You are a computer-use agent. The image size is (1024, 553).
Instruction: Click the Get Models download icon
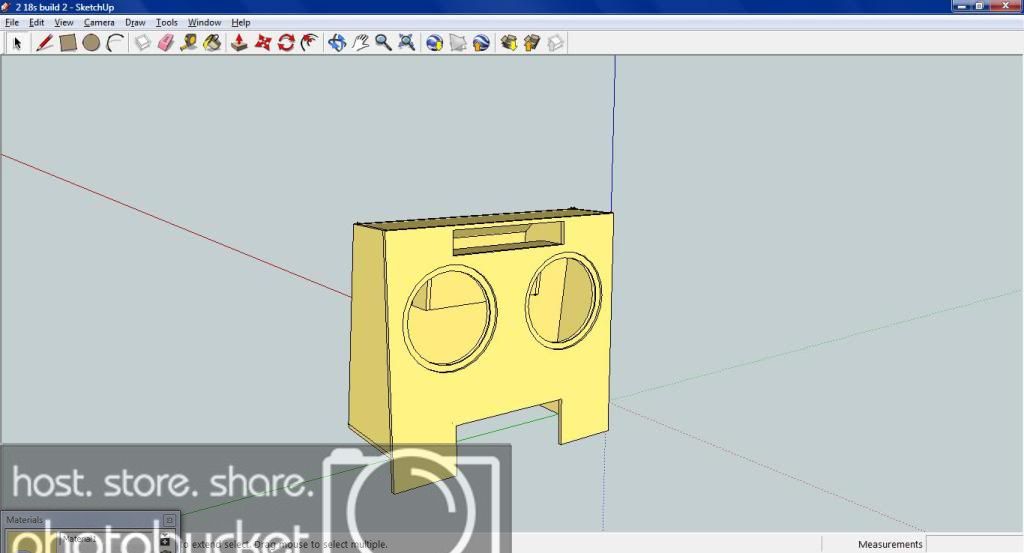[509, 43]
